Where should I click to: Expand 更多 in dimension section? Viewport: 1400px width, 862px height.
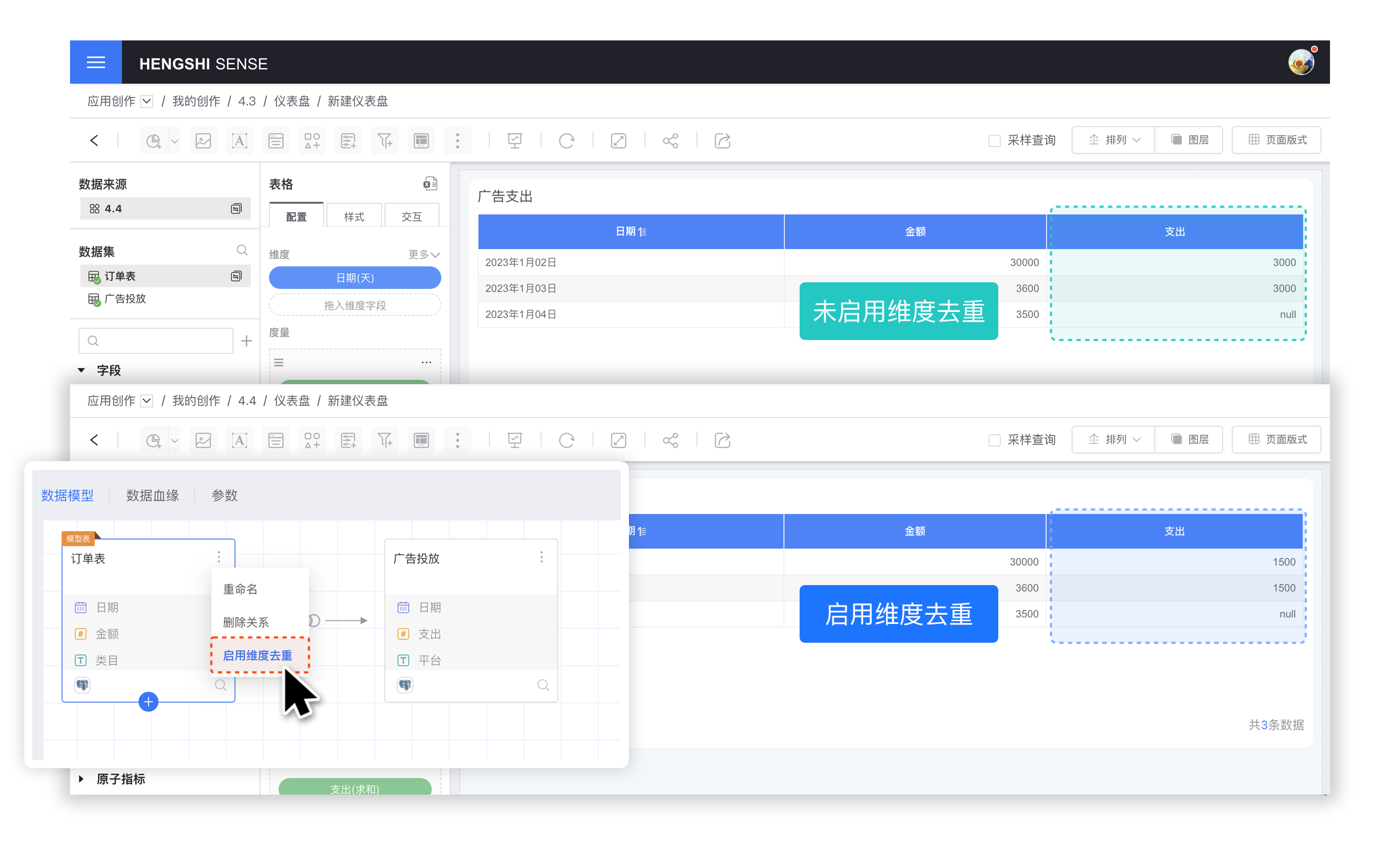[x=424, y=254]
